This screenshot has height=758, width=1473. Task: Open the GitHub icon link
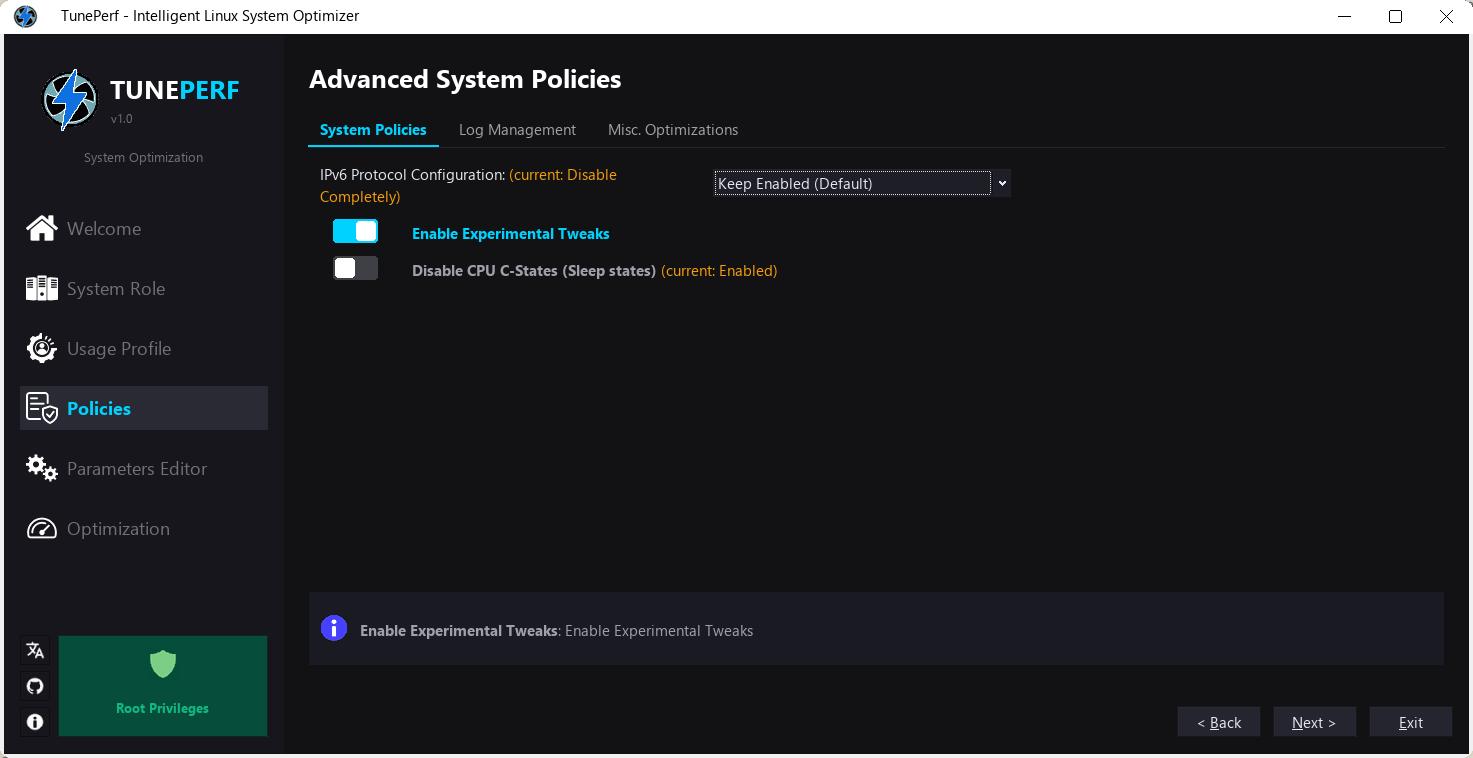pos(35,686)
